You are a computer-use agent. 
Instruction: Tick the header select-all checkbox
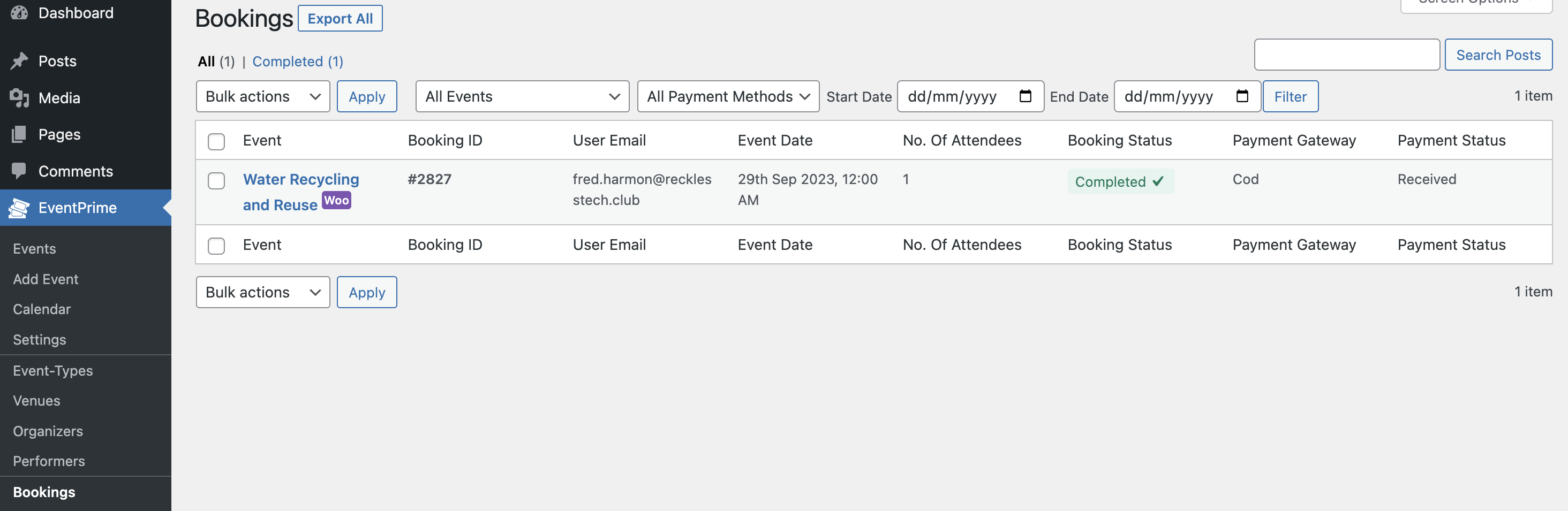(x=216, y=141)
